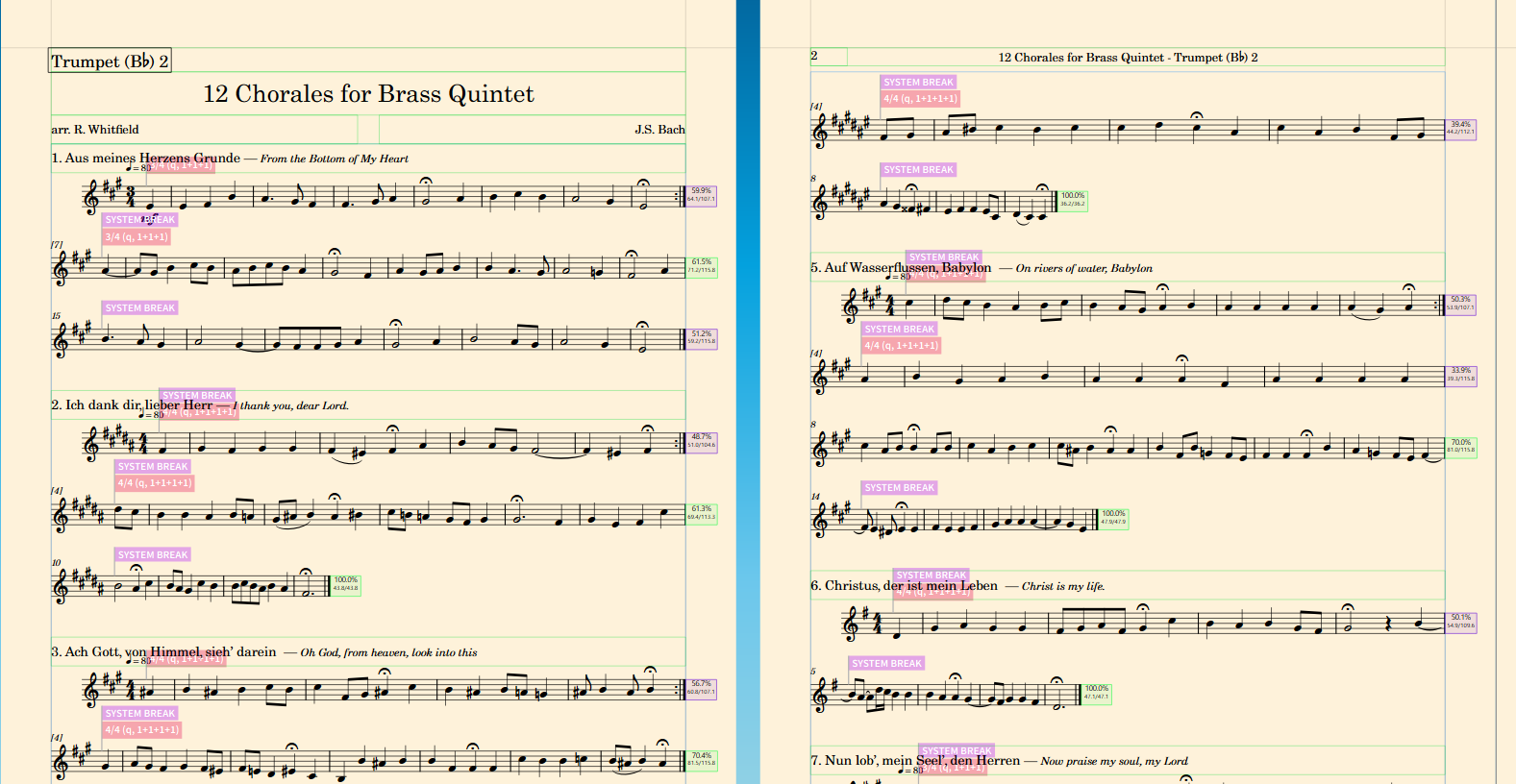Click the 50.1% system fullness indicator
The image size is (1516, 784).
click(1461, 622)
